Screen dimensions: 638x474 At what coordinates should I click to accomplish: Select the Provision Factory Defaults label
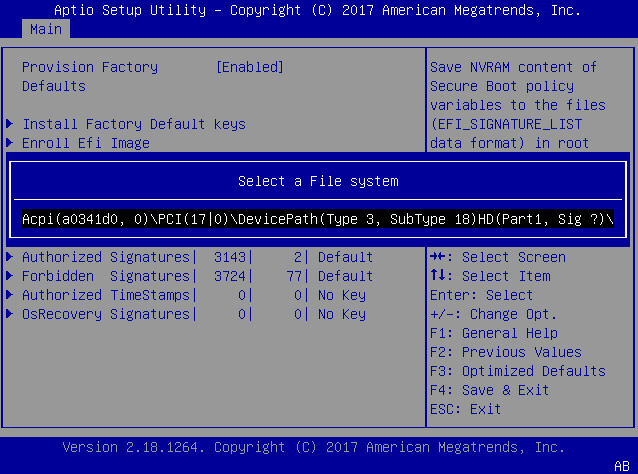click(90, 76)
